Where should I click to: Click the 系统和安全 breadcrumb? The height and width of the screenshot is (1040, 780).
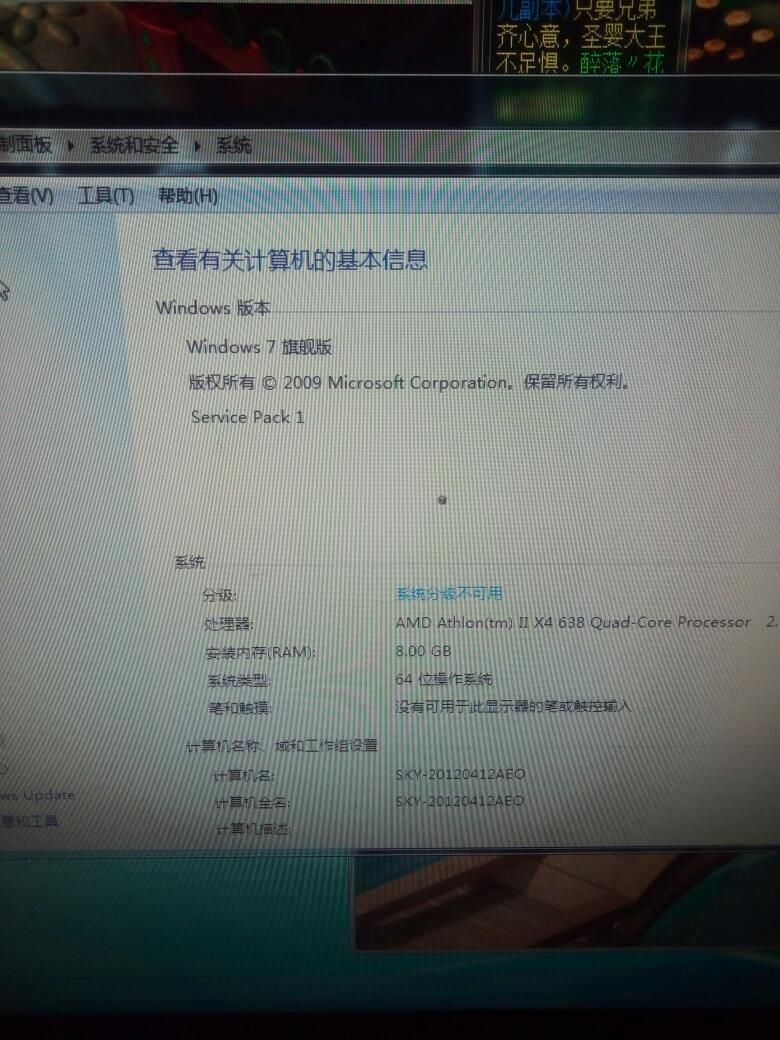pyautogui.click(x=134, y=146)
